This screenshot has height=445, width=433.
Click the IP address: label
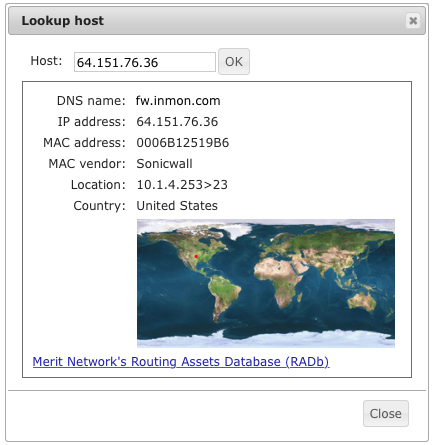[91, 122]
